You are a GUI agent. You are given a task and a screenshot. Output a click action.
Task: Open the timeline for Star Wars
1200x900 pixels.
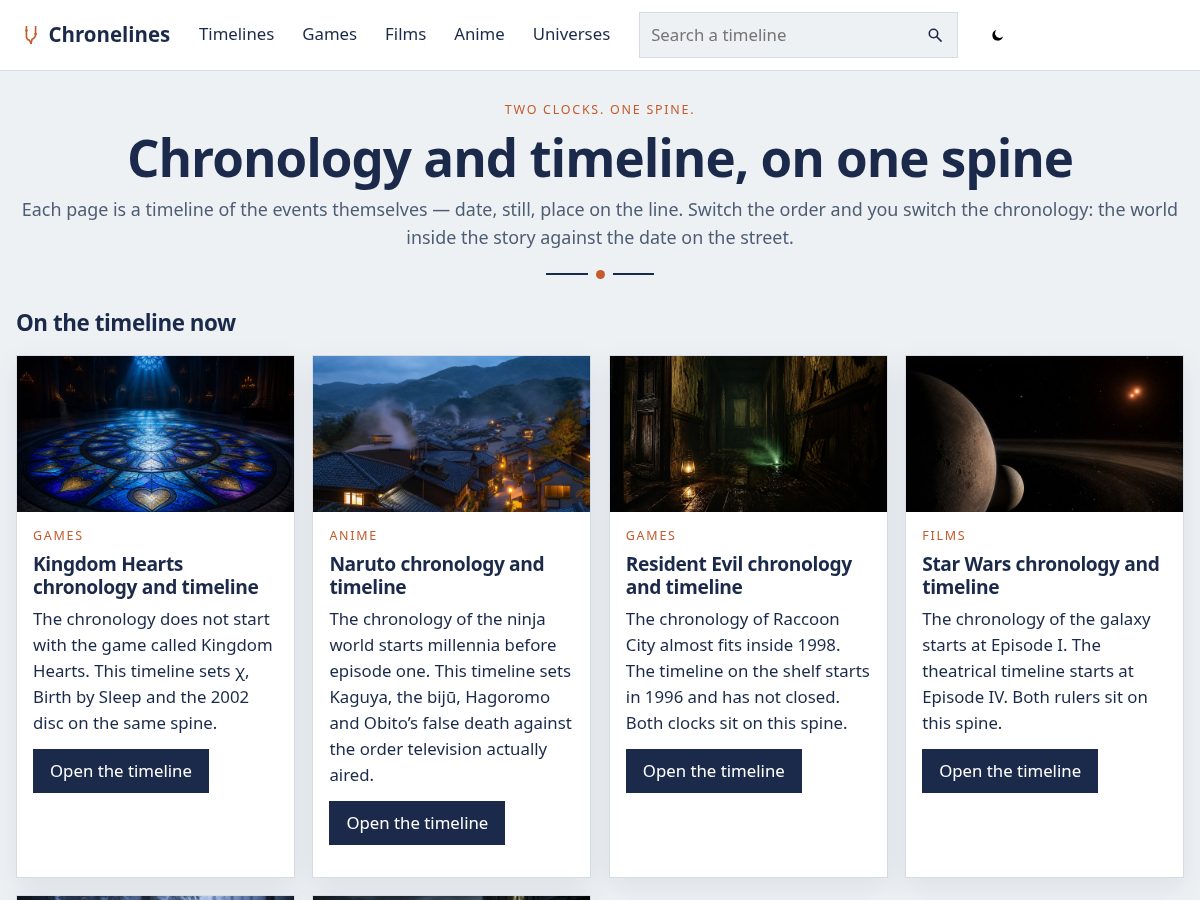pyautogui.click(x=1010, y=771)
